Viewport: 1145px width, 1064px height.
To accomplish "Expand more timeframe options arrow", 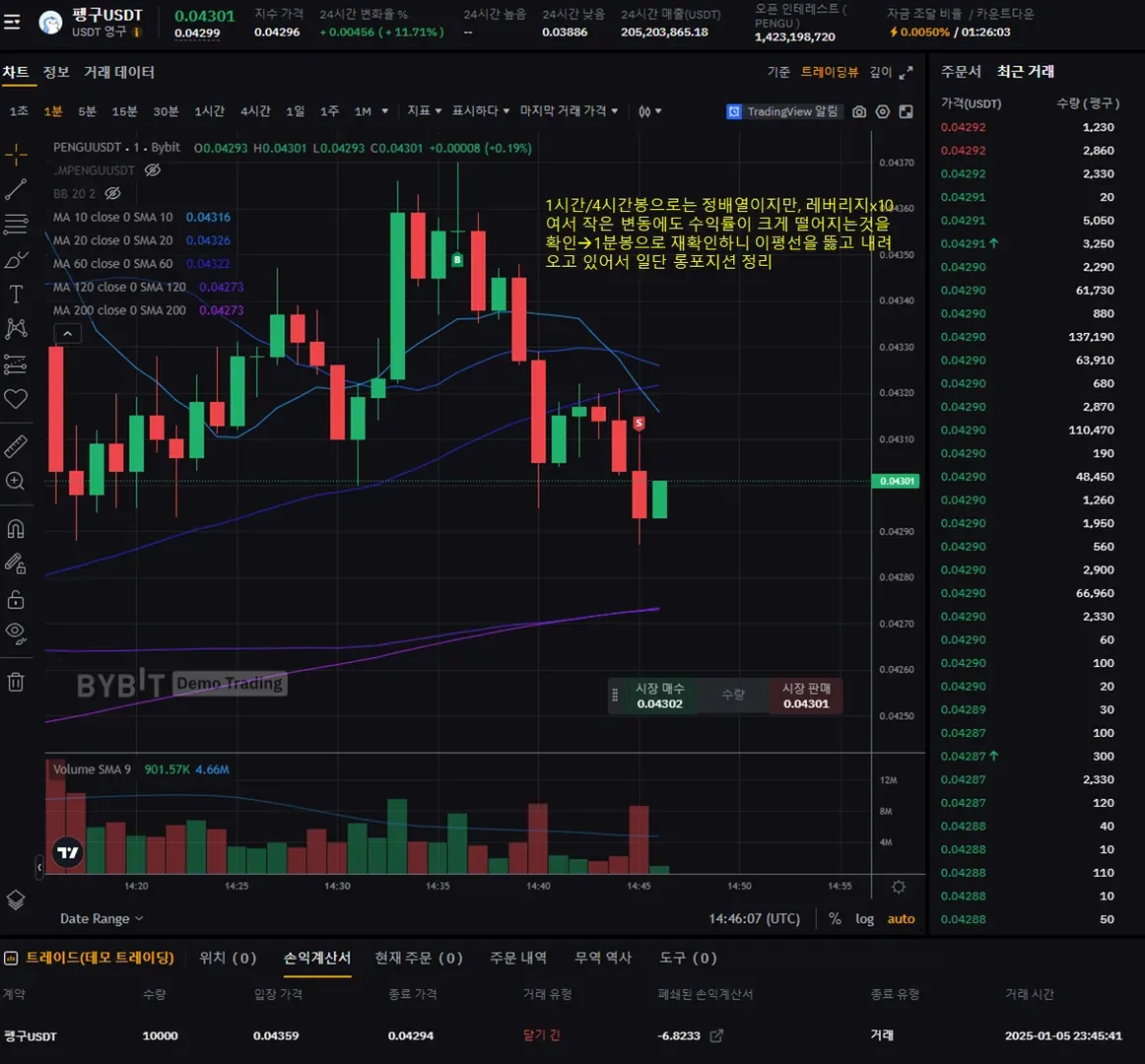I will coord(385,111).
